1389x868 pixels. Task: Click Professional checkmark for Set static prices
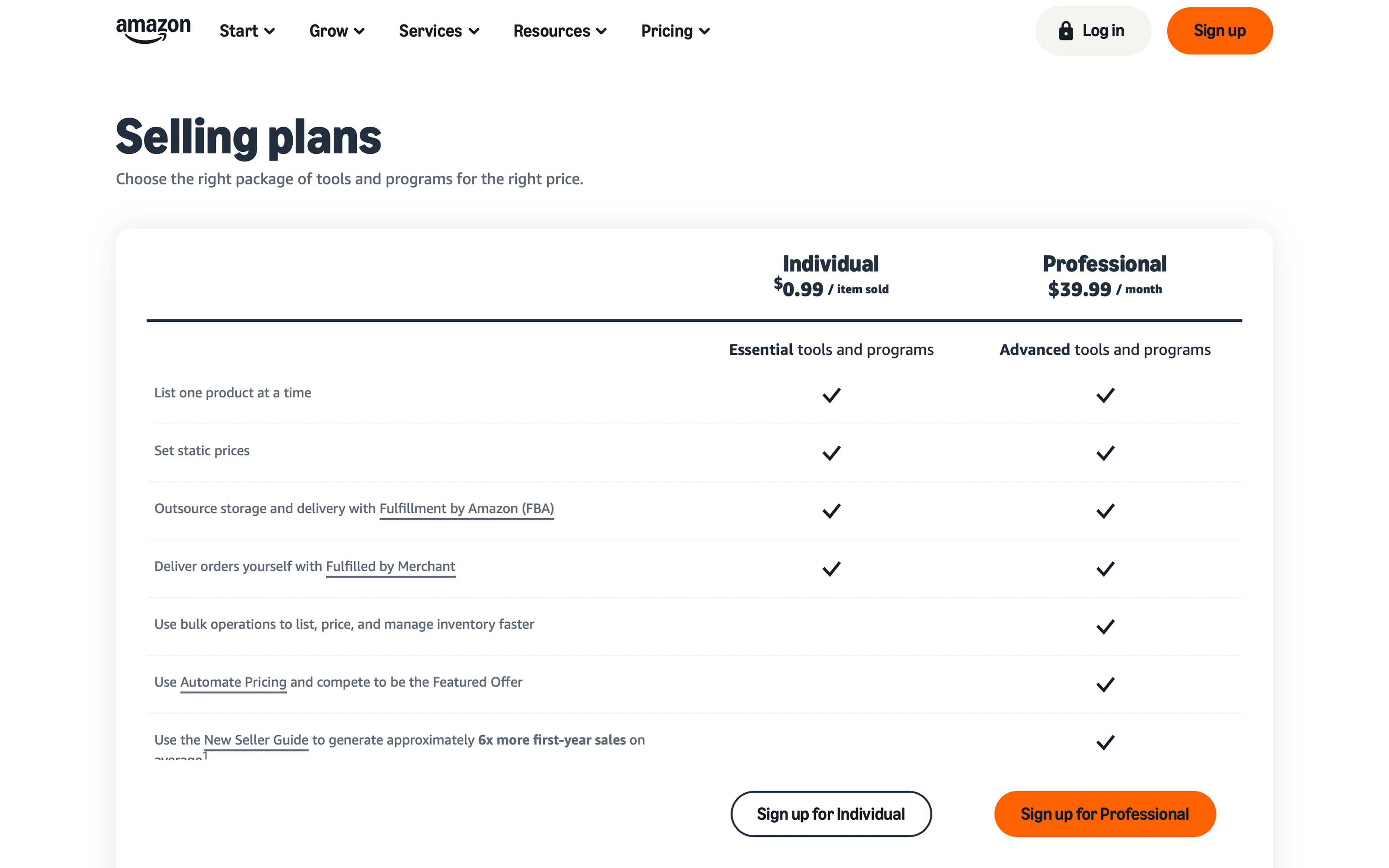1105,453
